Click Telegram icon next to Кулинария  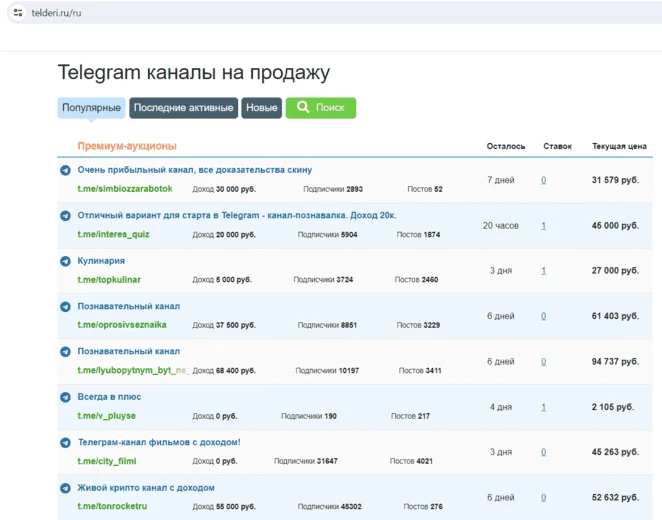(65, 261)
